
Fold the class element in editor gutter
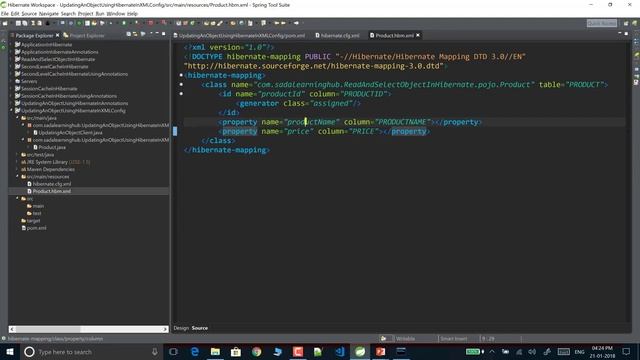[x=181, y=84]
